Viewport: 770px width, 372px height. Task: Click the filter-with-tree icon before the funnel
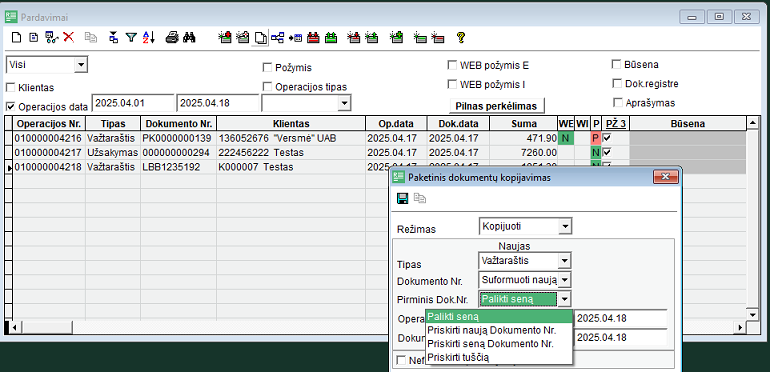(x=113, y=37)
